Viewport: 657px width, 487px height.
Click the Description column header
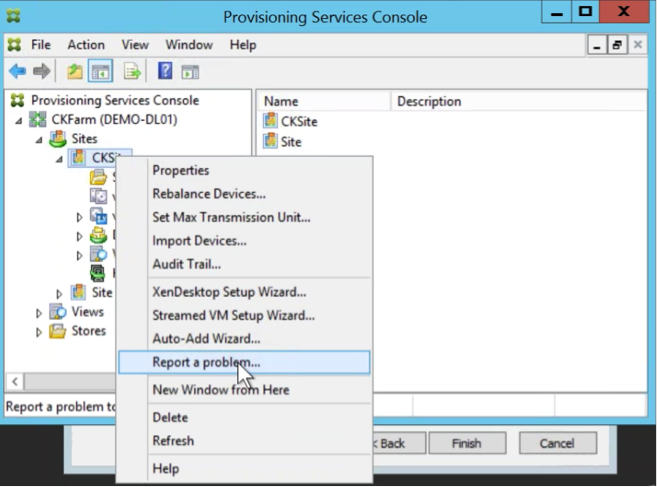(519, 101)
